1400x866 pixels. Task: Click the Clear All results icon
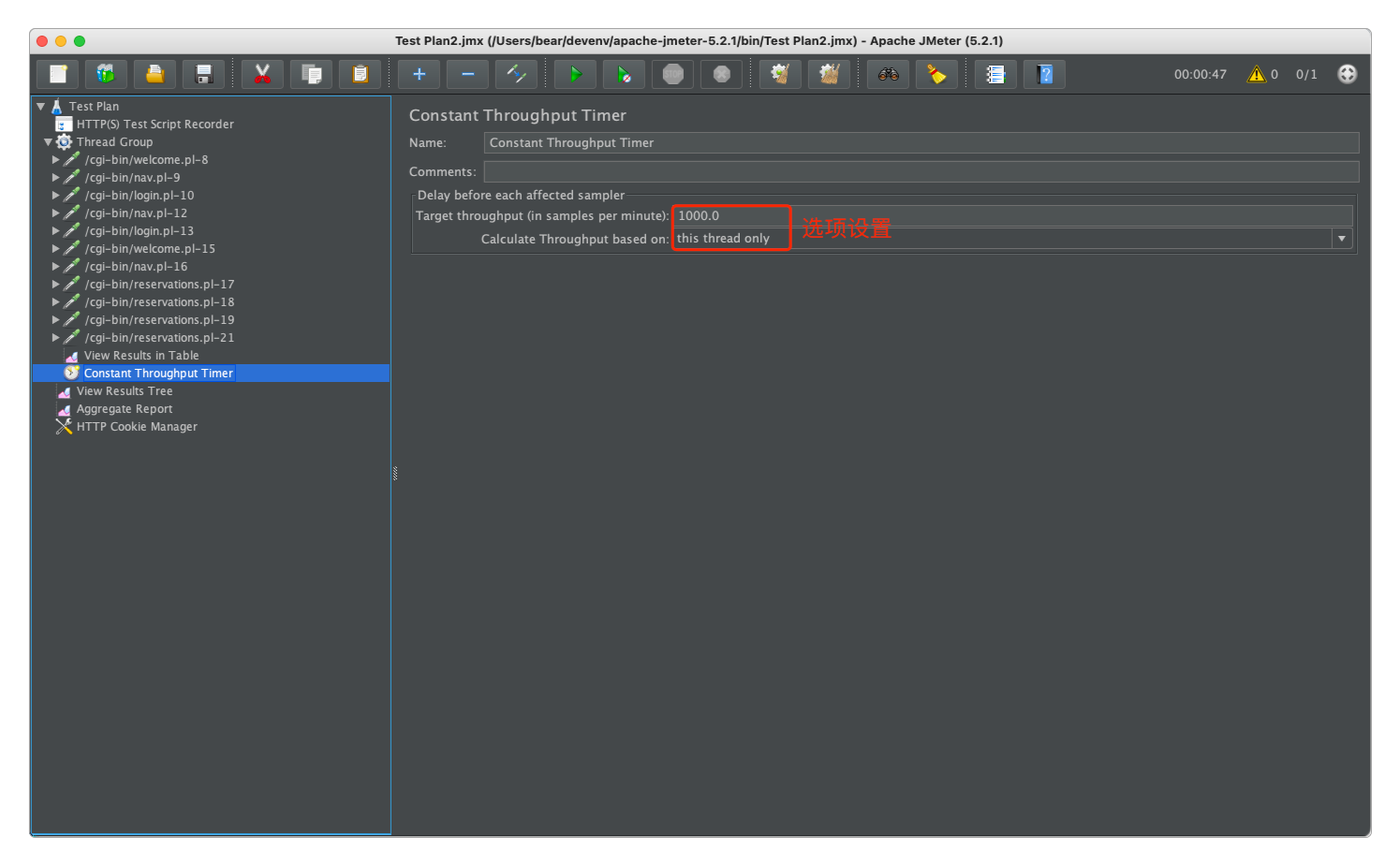(830, 74)
